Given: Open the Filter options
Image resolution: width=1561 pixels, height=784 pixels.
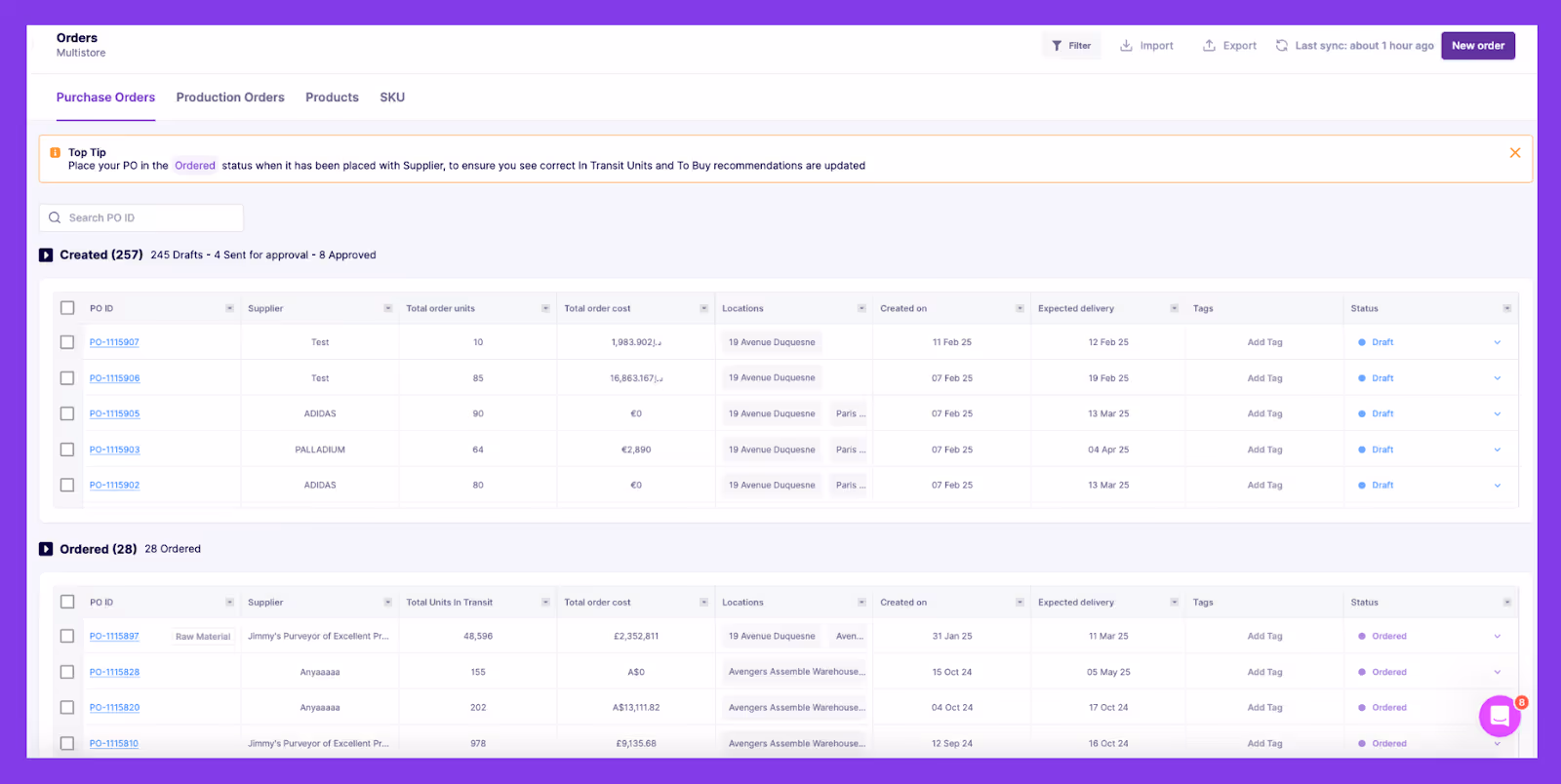Looking at the screenshot, I should [1071, 46].
